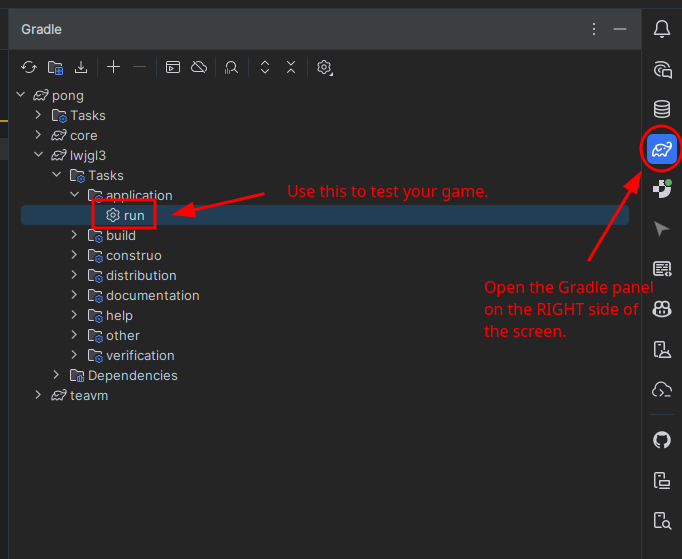Select the core module label
Viewport: 682px width, 559px height.
point(84,136)
